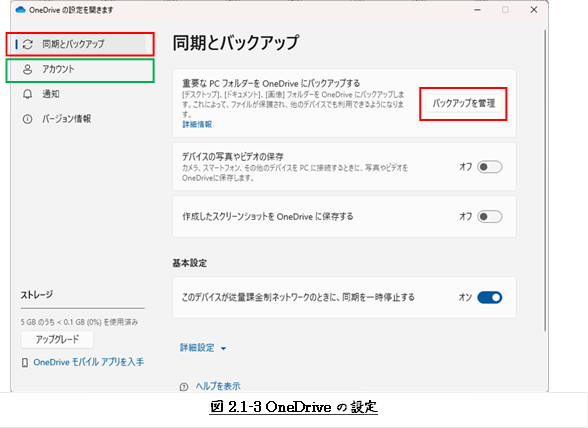
Task: Open the OneDrive モバイル アプリを入手 link
Action: (88, 362)
